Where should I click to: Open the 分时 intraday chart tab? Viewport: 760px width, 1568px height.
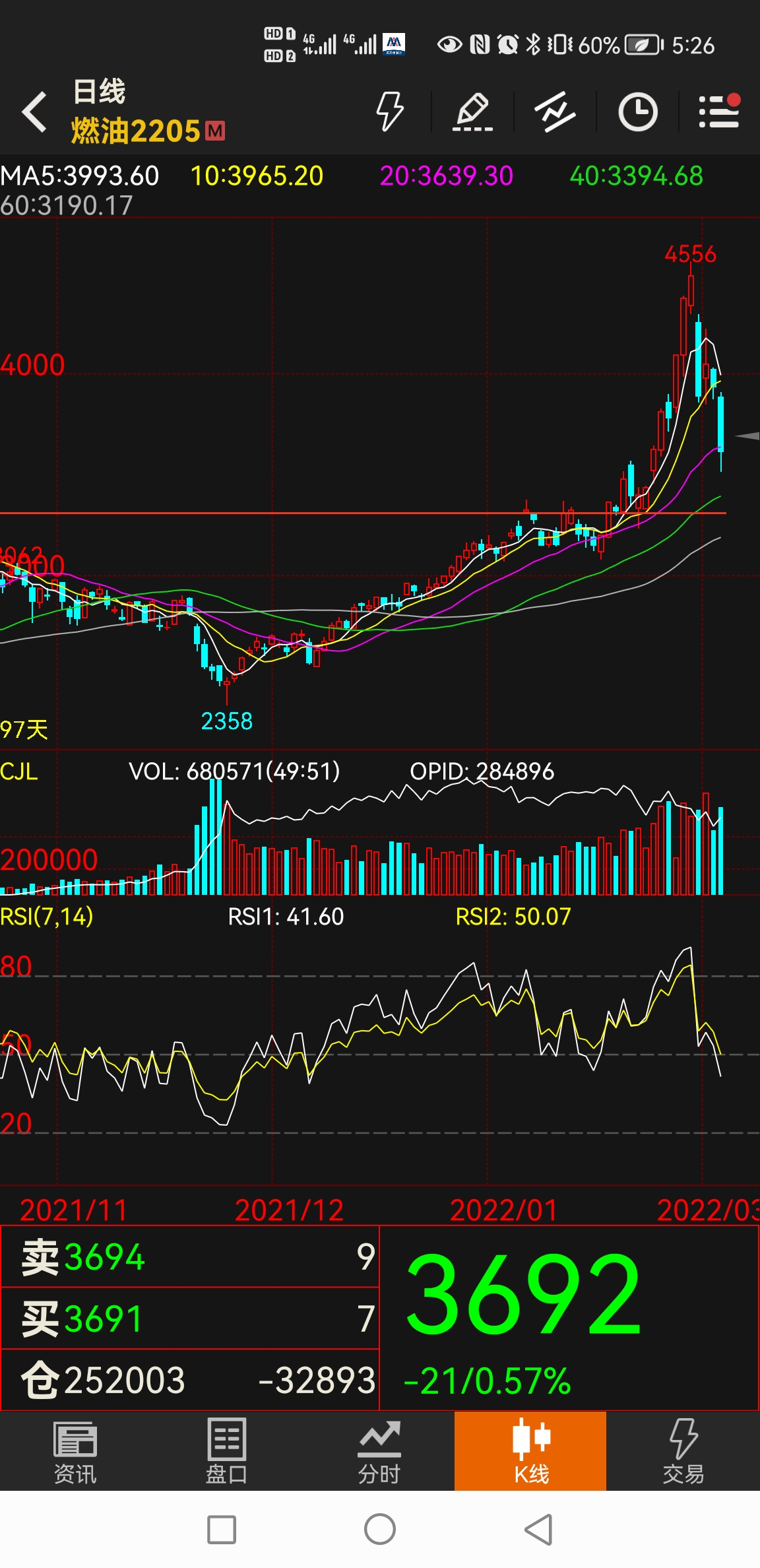click(379, 1451)
